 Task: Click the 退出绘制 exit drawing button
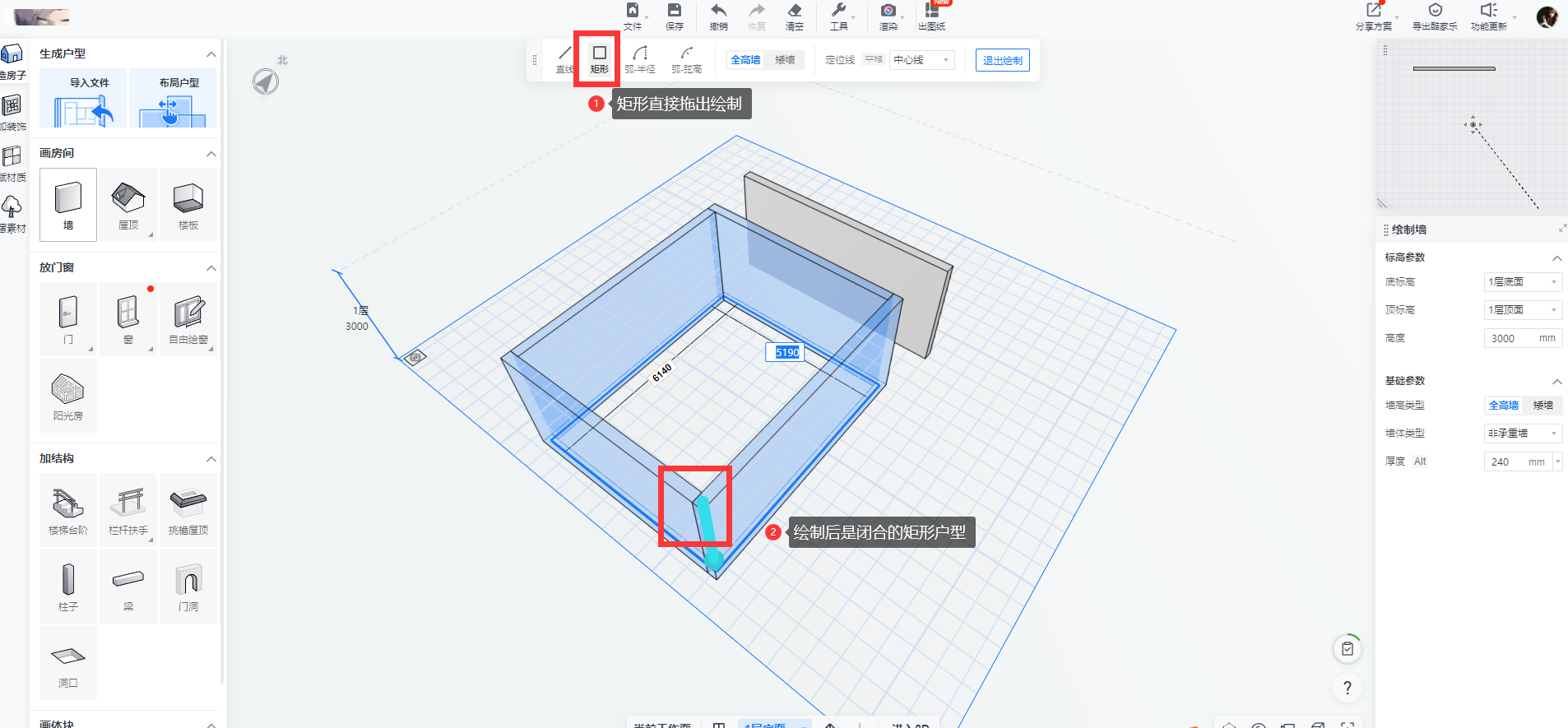[1002, 61]
